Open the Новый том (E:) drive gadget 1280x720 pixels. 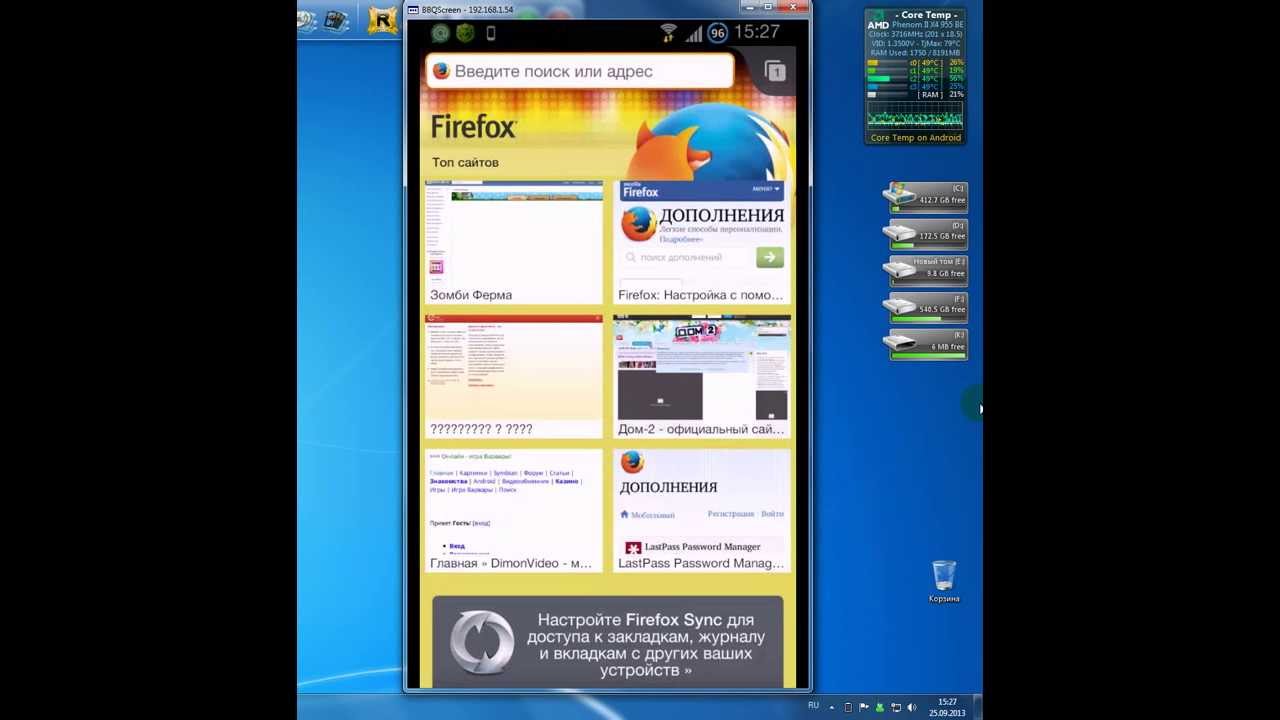[926, 270]
